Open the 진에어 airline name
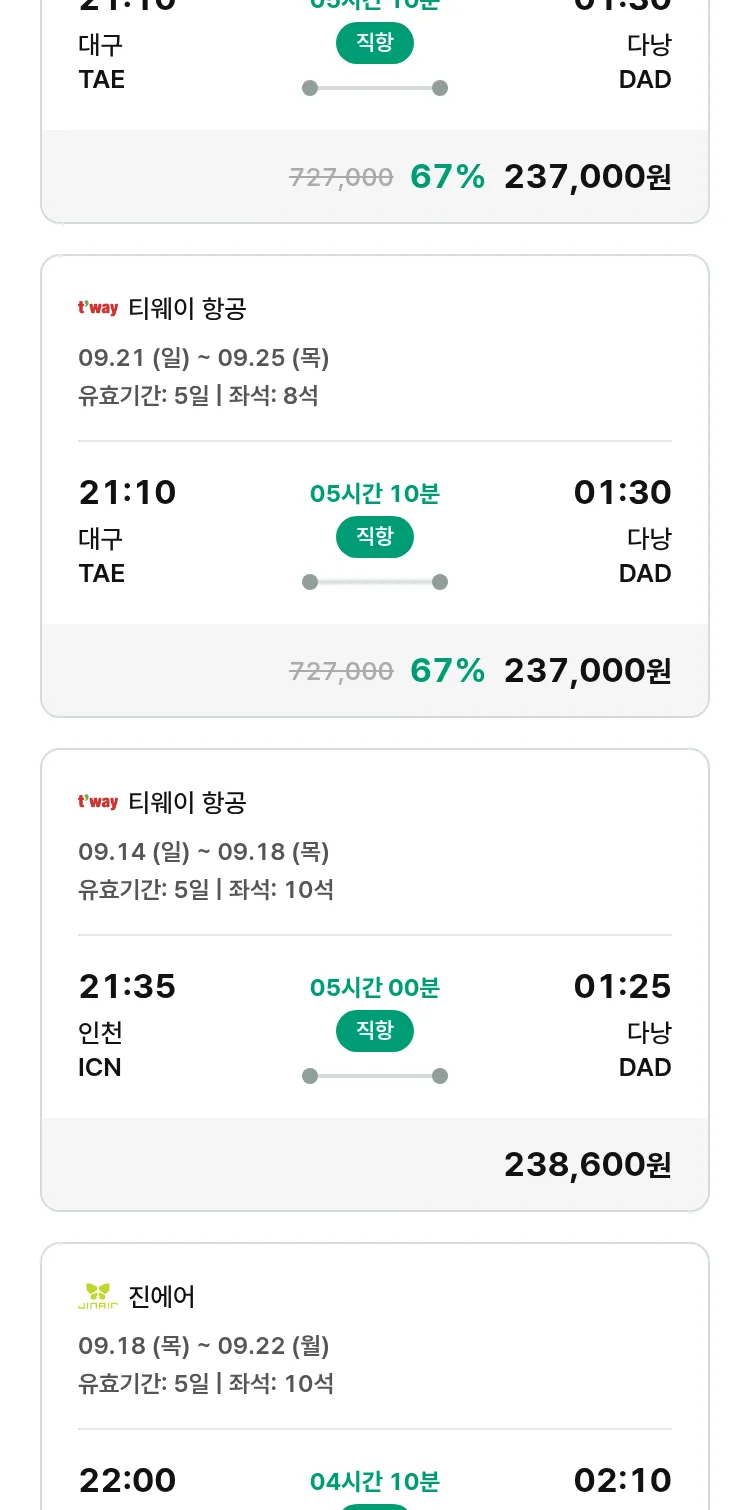Screen dimensions: 750x1510 pyautogui.click(x=162, y=1297)
